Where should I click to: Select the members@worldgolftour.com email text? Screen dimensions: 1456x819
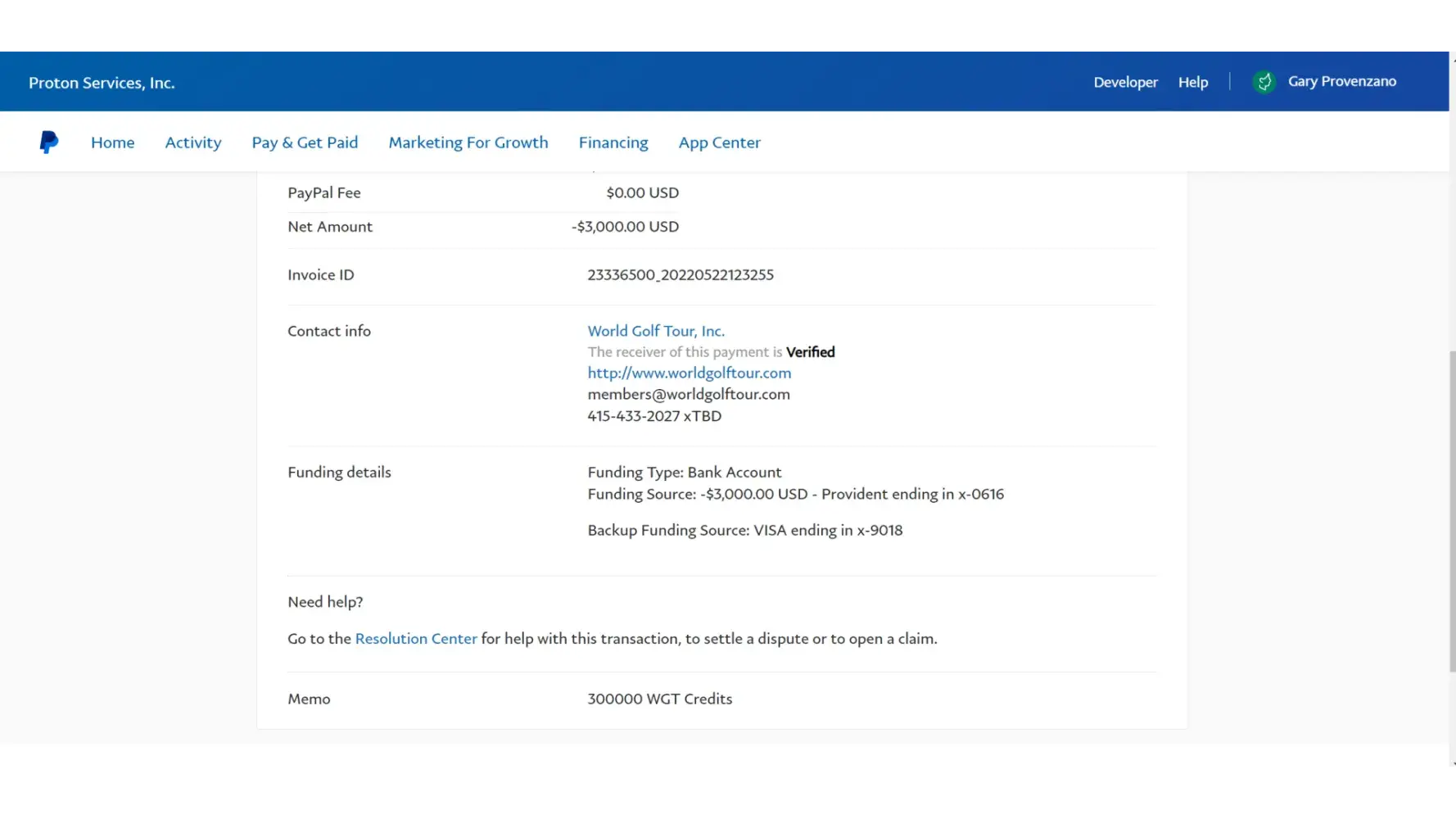coord(689,394)
